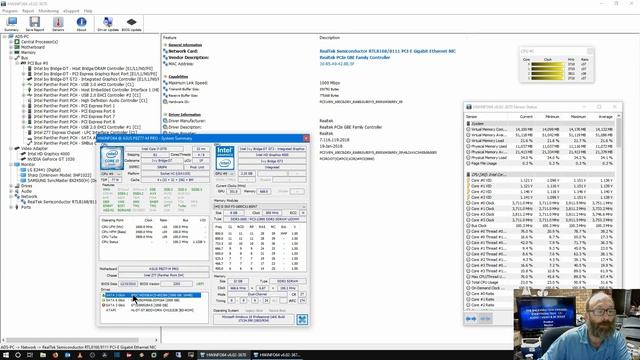This screenshot has height=360, width=640.
Task: Click the Current column header in Sensor Status
Action: [526, 117]
